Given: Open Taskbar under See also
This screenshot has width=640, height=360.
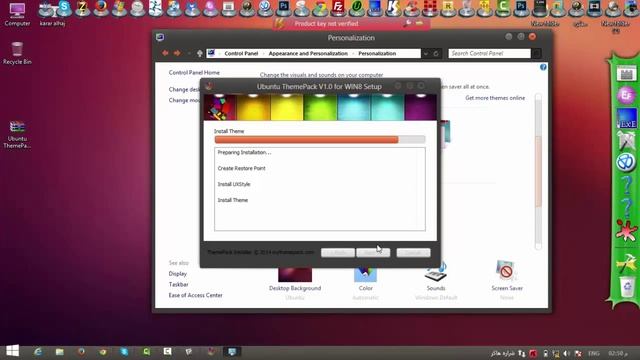Looking at the screenshot, I should click(178, 284).
